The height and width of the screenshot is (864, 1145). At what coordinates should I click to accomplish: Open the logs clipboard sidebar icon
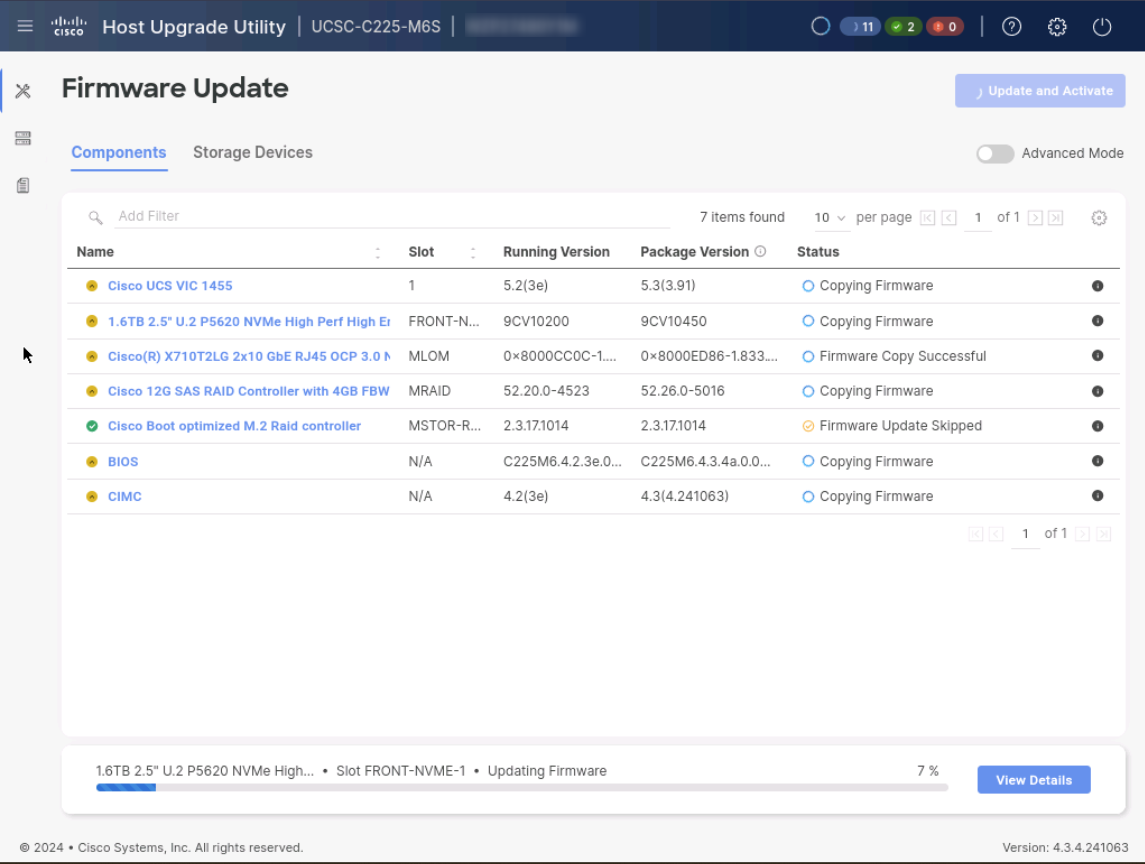23,186
